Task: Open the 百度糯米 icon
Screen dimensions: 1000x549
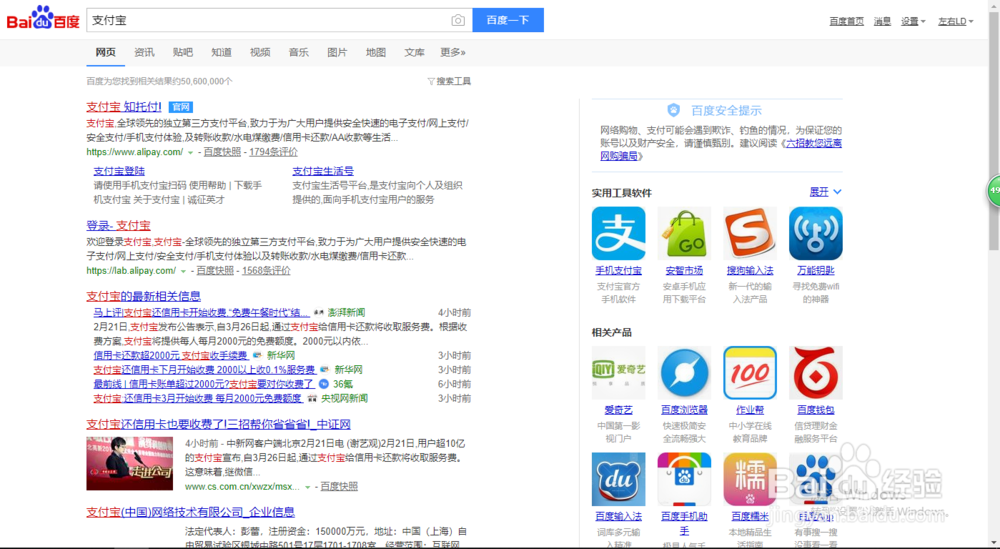Action: [x=749, y=479]
